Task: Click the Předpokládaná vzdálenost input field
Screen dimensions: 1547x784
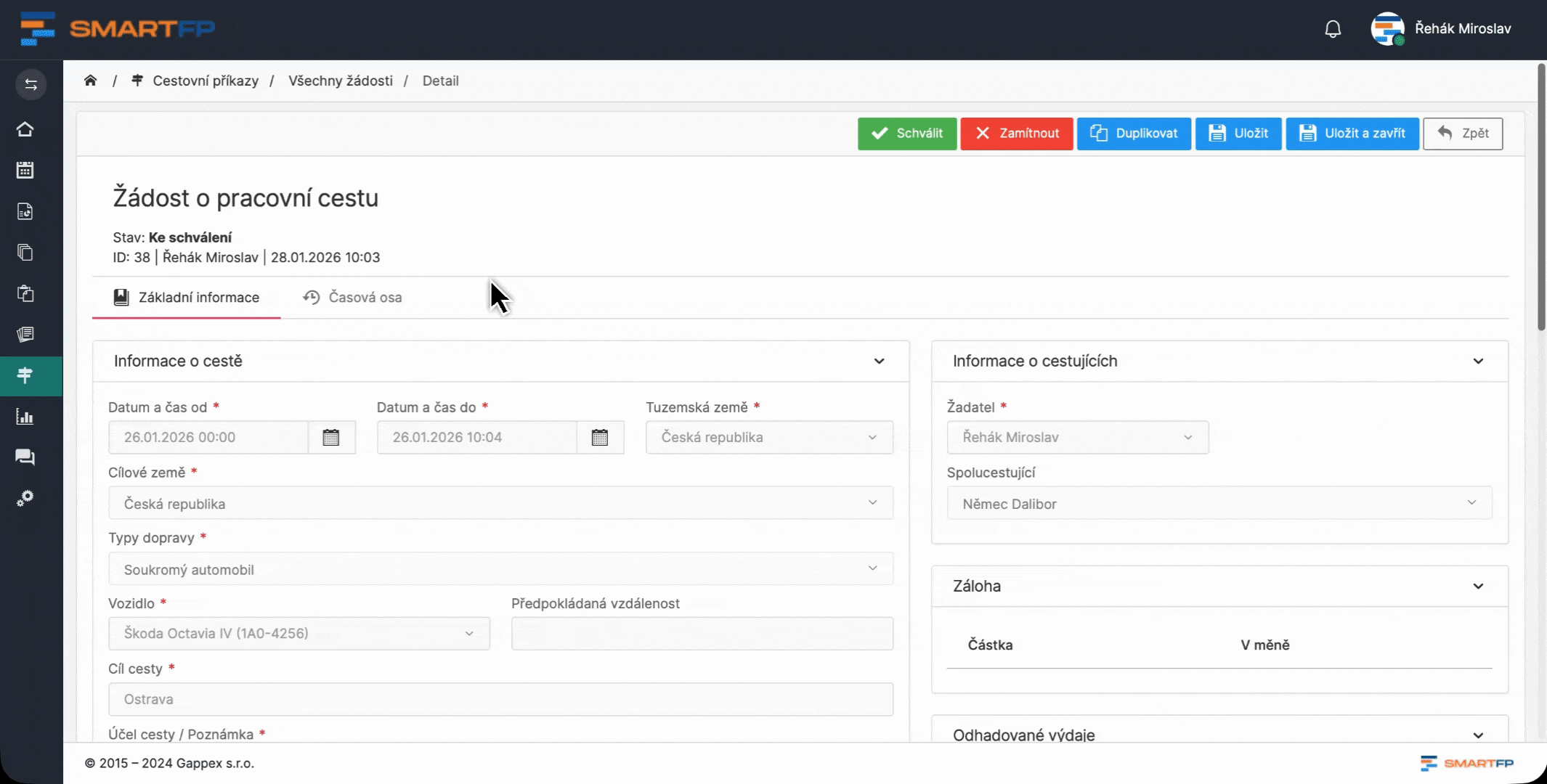Action: (x=702, y=634)
